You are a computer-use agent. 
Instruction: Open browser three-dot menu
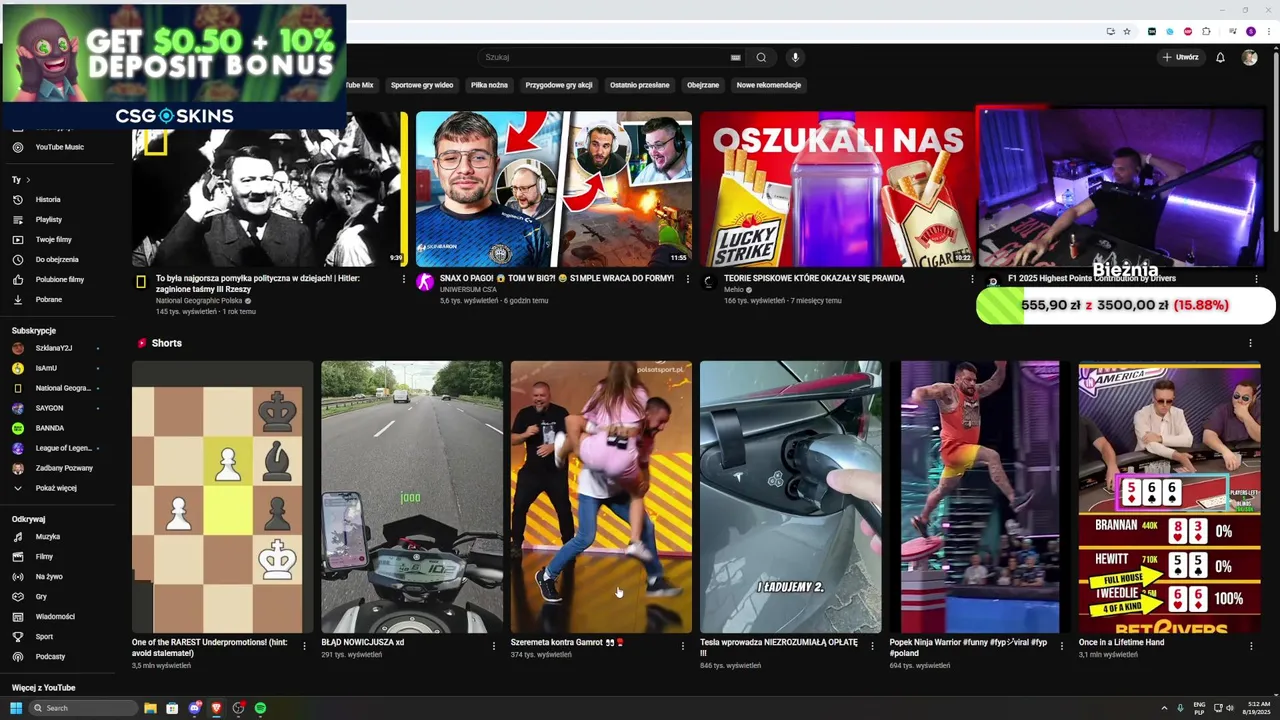(x=1268, y=31)
